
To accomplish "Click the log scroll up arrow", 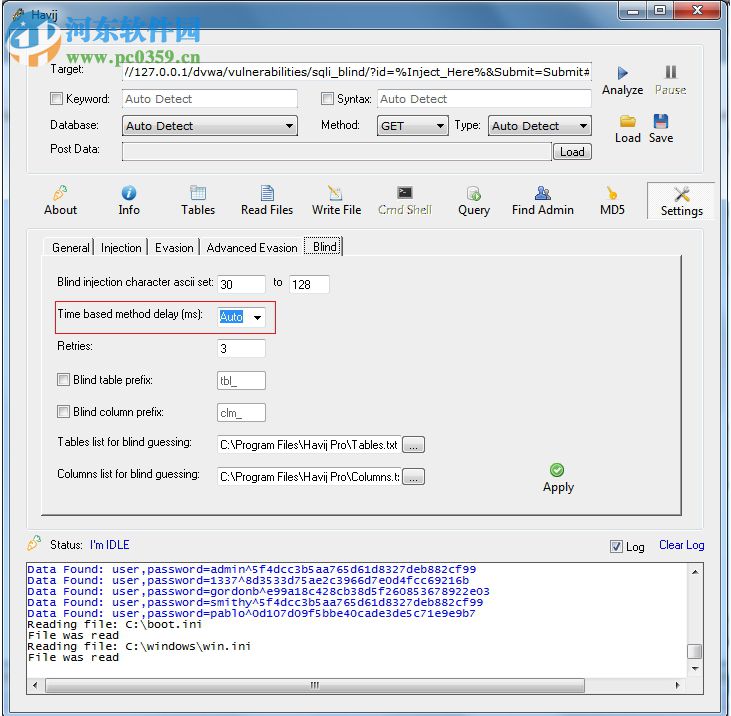I will tap(695, 571).
